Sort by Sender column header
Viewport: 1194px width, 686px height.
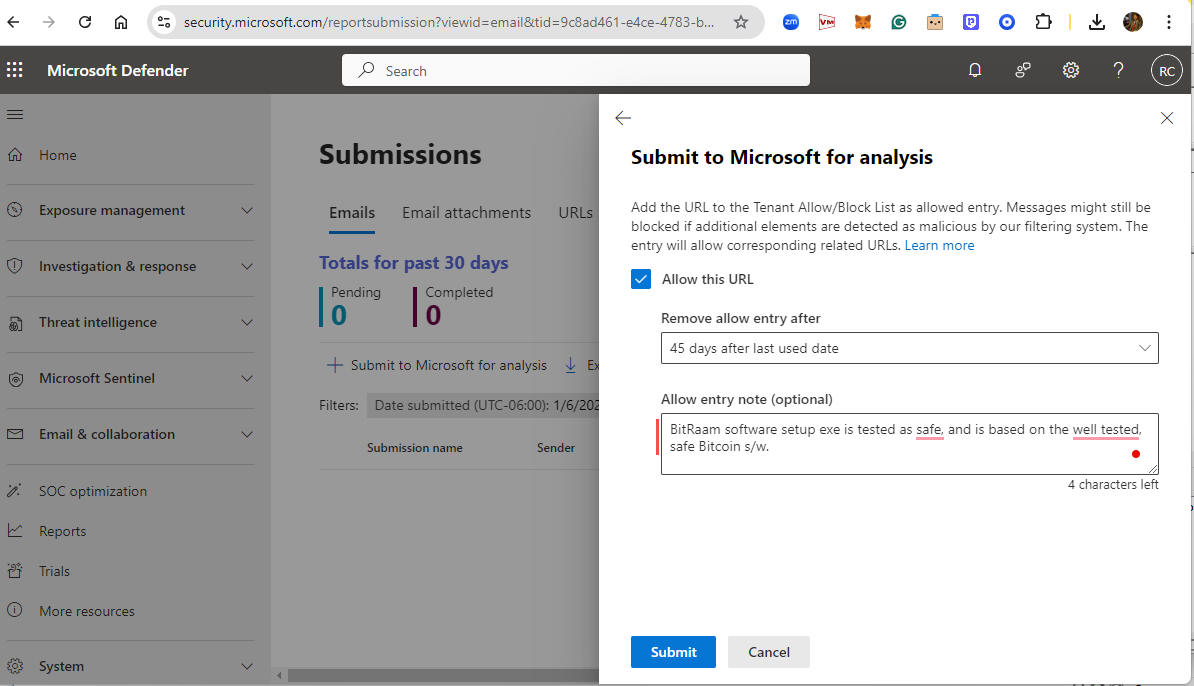coord(555,448)
